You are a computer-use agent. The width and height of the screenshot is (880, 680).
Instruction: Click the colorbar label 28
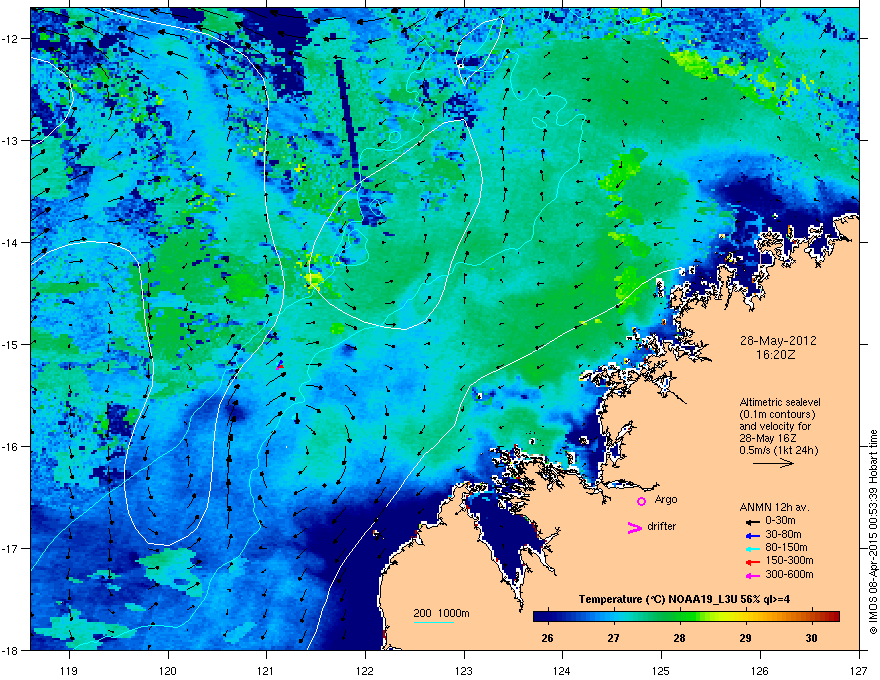pyautogui.click(x=680, y=638)
